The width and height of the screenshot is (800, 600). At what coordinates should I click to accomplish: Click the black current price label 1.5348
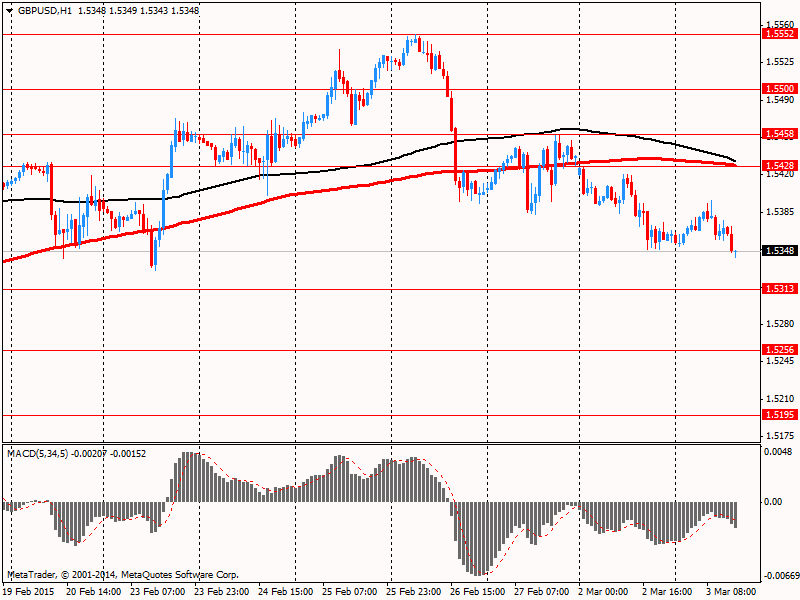[779, 251]
